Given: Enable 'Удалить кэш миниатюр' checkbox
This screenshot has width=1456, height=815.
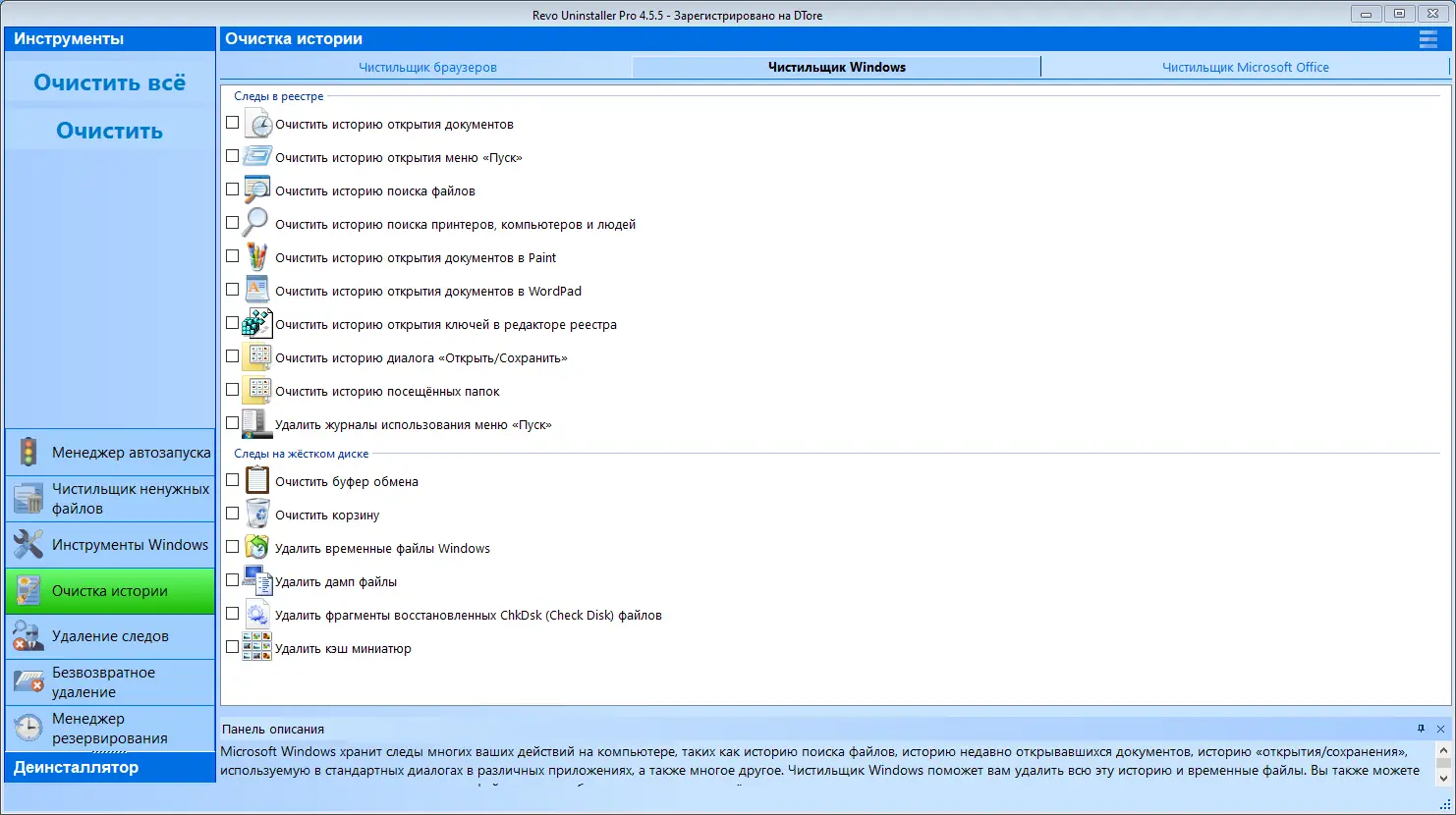Looking at the screenshot, I should [233, 647].
